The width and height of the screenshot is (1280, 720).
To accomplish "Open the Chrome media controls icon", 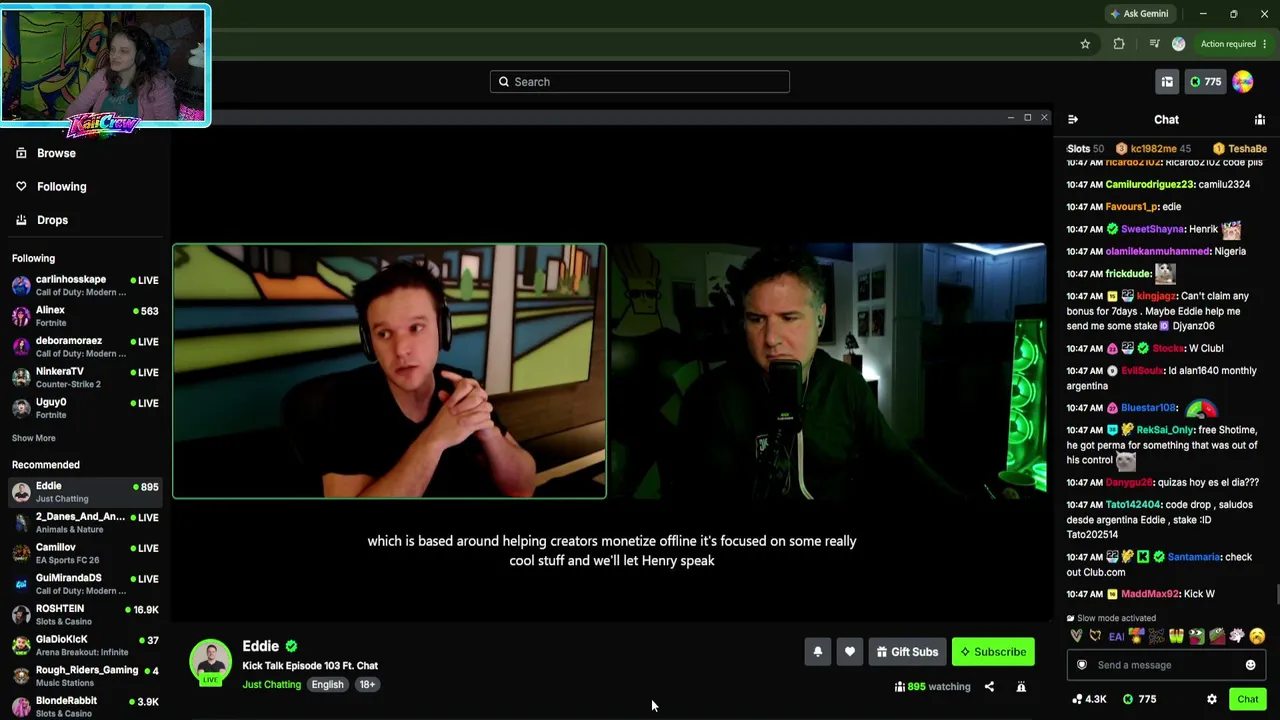I will click(1154, 44).
